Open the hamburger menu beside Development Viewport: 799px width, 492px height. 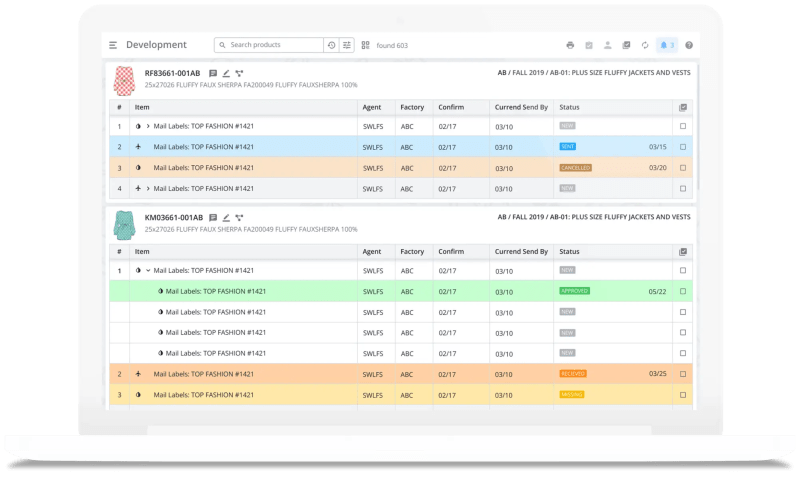(x=113, y=45)
